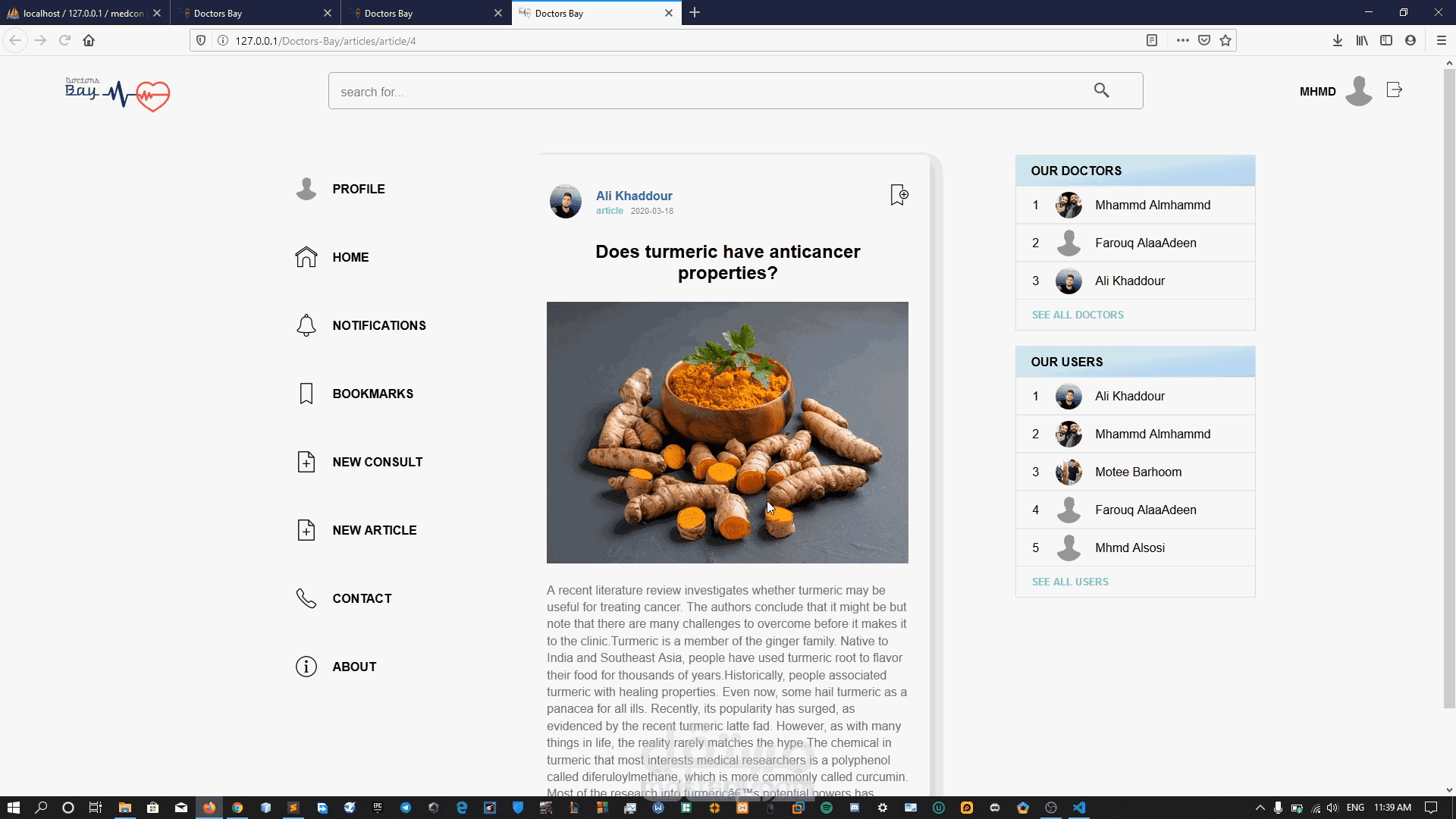Screen dimensions: 1456x819
Task: Click the New Consult document icon
Action: [306, 462]
